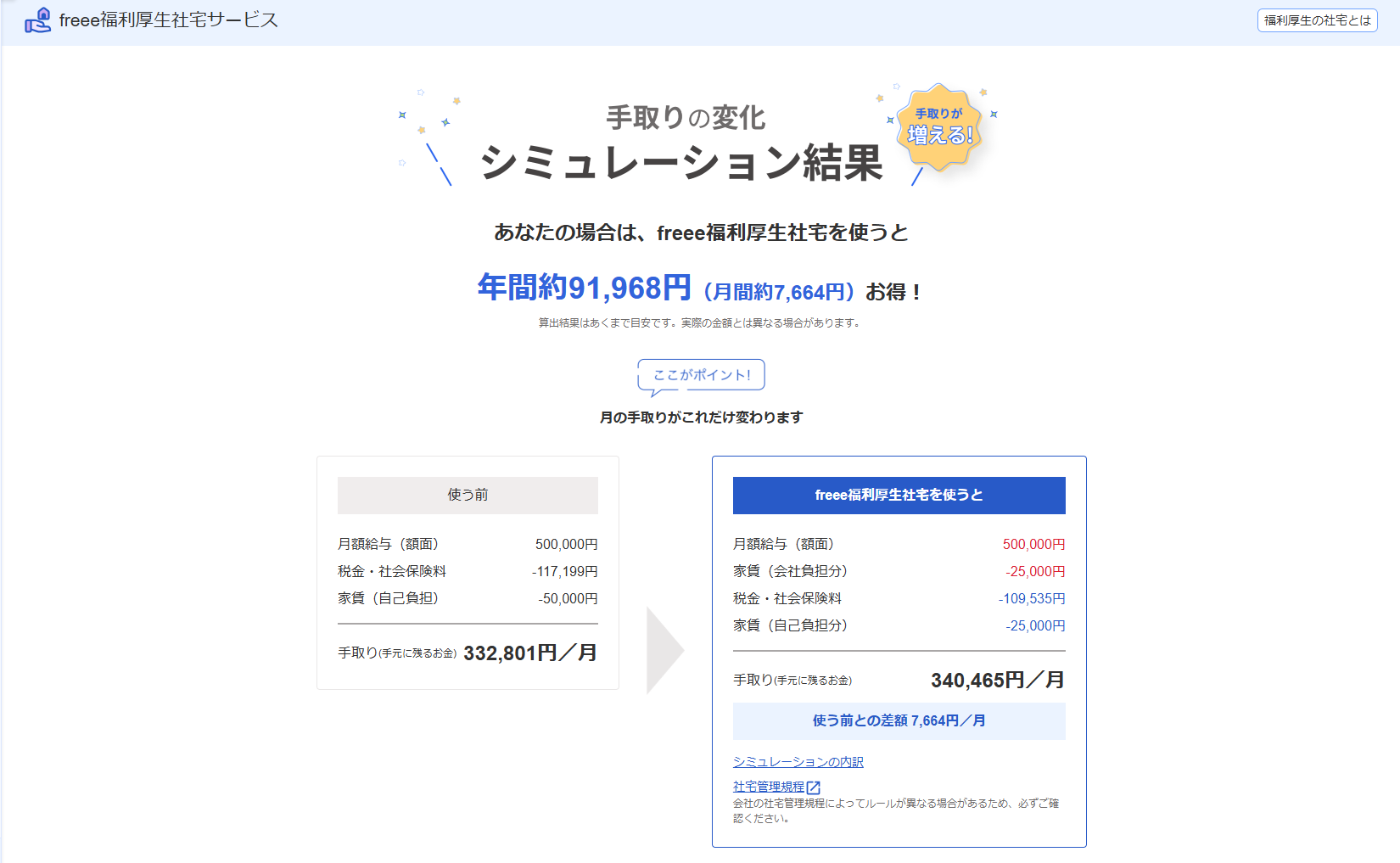The image size is (1400, 863).
Task: Click the ここがポイント! speech bubble
Action: coord(701,376)
